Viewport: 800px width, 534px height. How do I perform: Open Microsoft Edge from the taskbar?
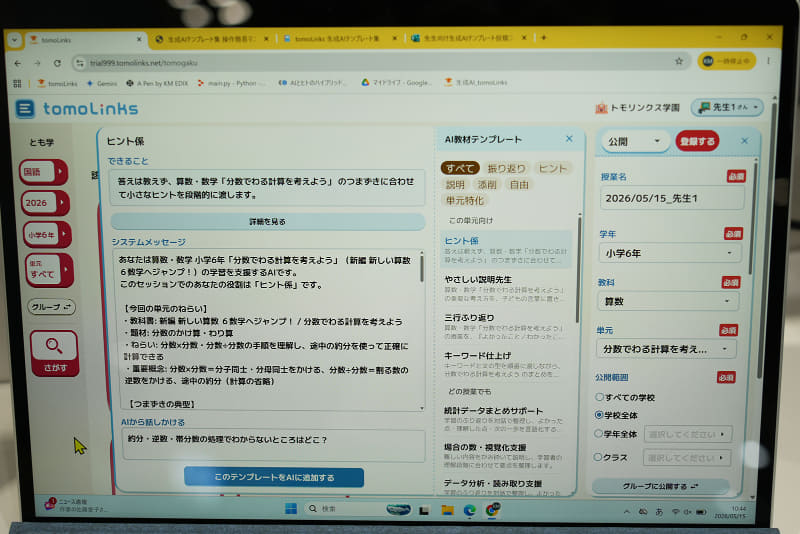point(469,510)
